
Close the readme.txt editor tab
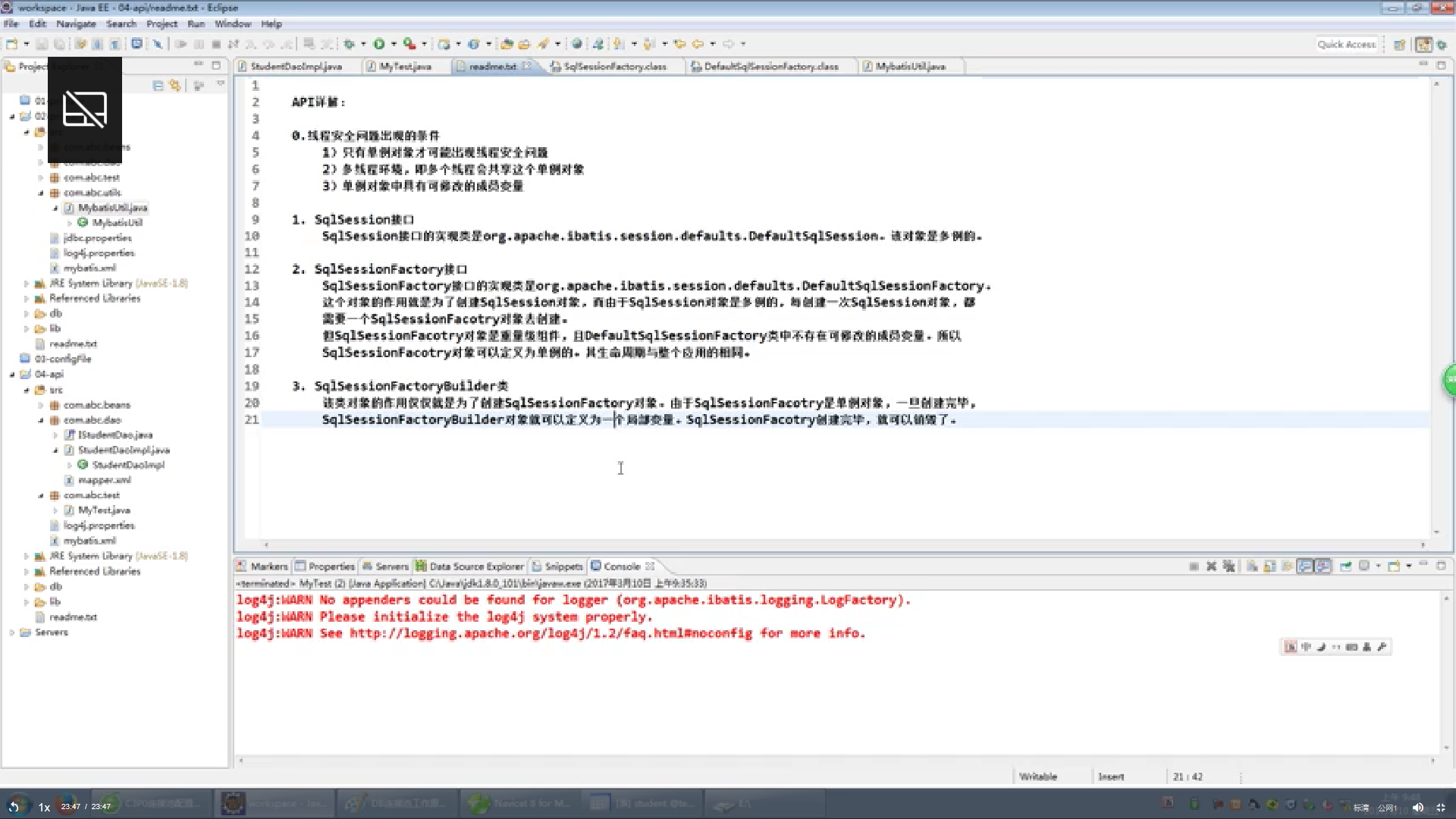pyautogui.click(x=527, y=67)
